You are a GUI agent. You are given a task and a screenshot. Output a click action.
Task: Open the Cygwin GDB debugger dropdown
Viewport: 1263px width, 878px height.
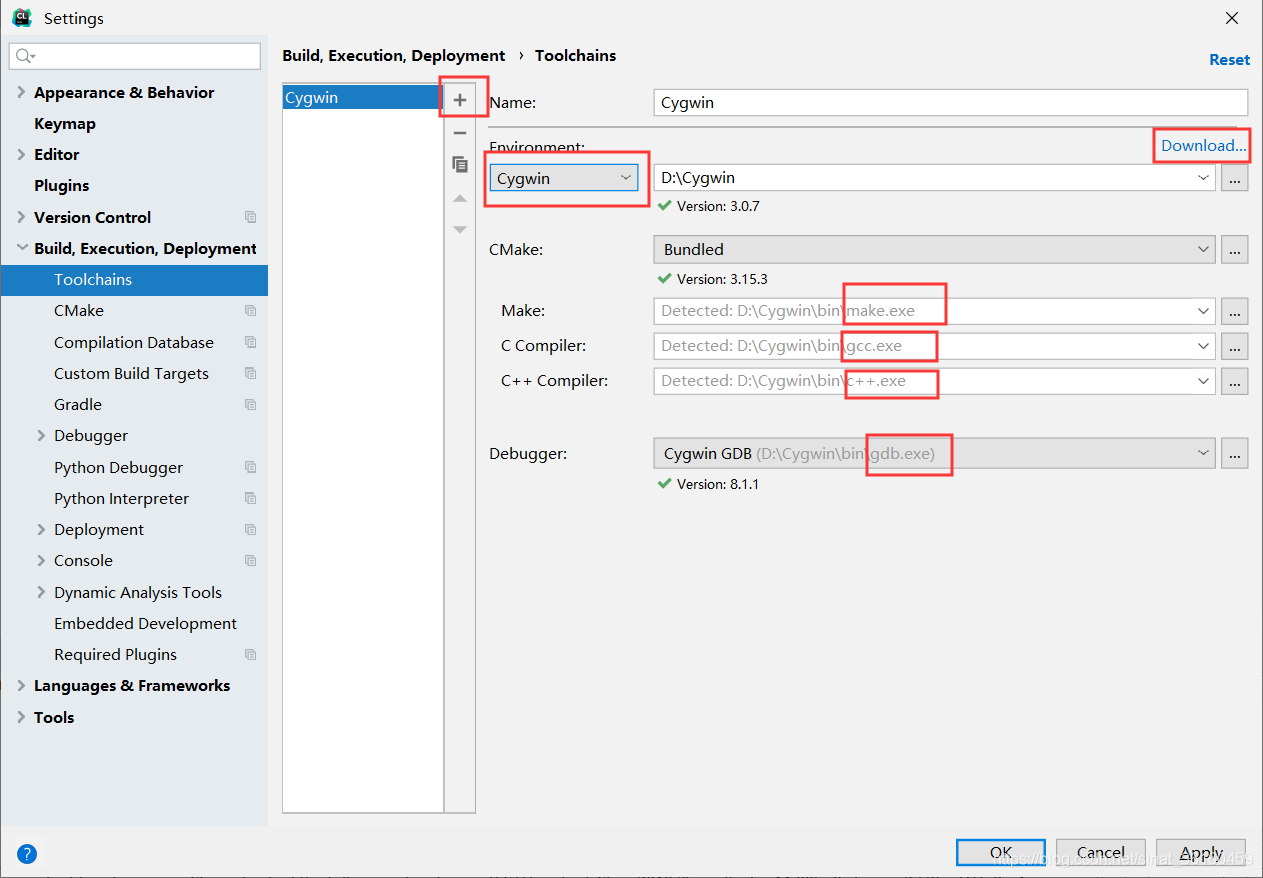pos(1203,453)
